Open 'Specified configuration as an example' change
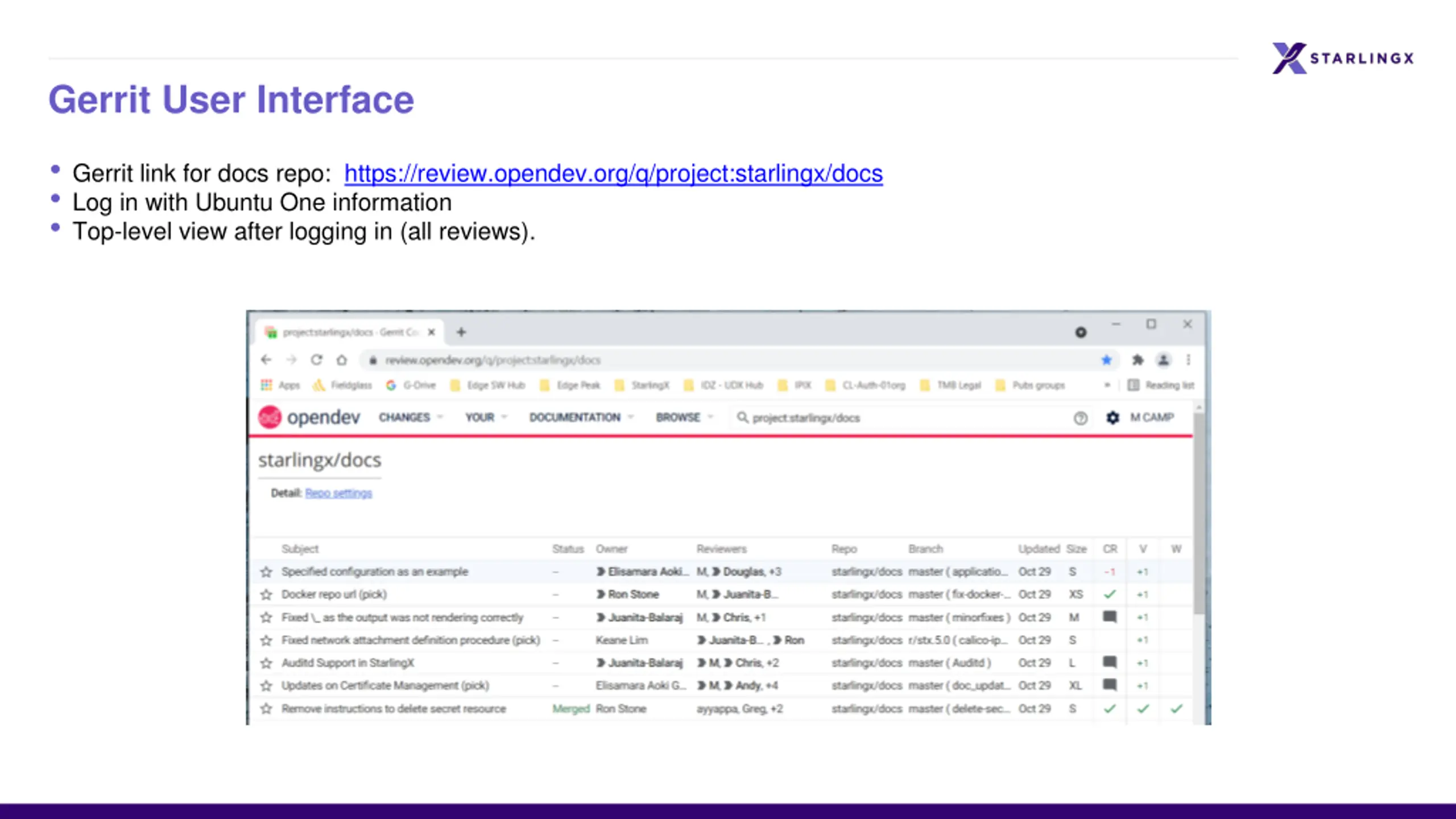The image size is (1456, 819). 375,572
